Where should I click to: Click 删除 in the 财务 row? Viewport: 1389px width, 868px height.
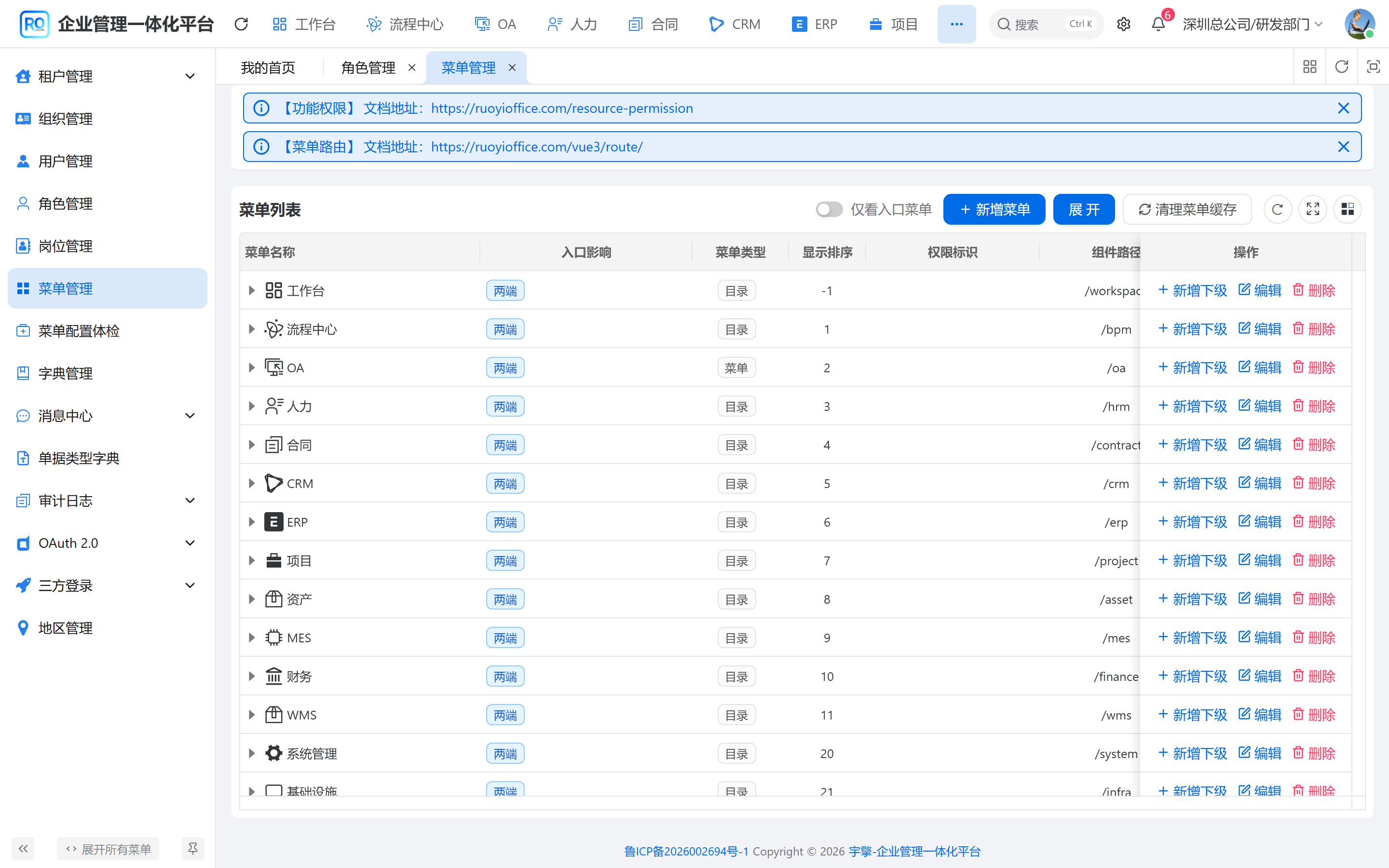pyautogui.click(x=1314, y=676)
